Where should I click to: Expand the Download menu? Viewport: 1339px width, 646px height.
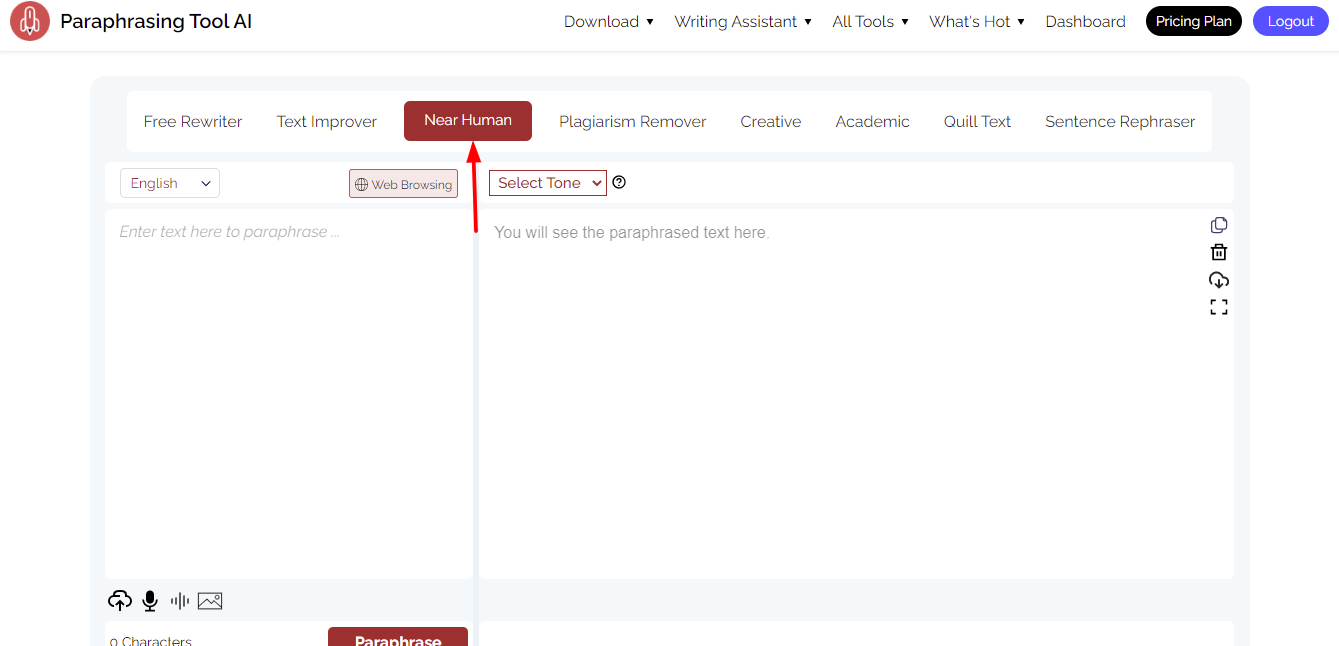[608, 21]
